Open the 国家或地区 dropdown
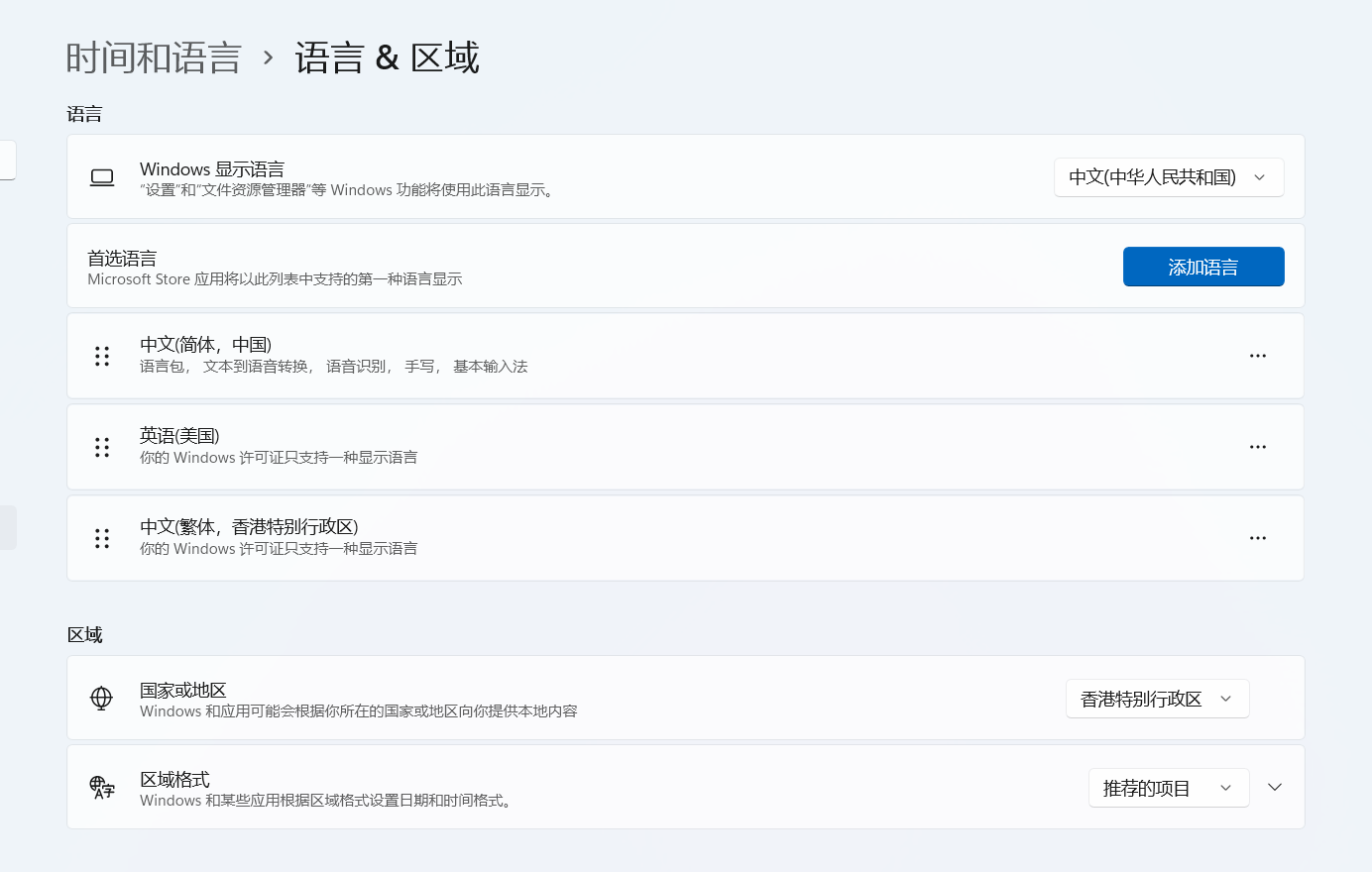The image size is (1372, 872). tap(1157, 698)
